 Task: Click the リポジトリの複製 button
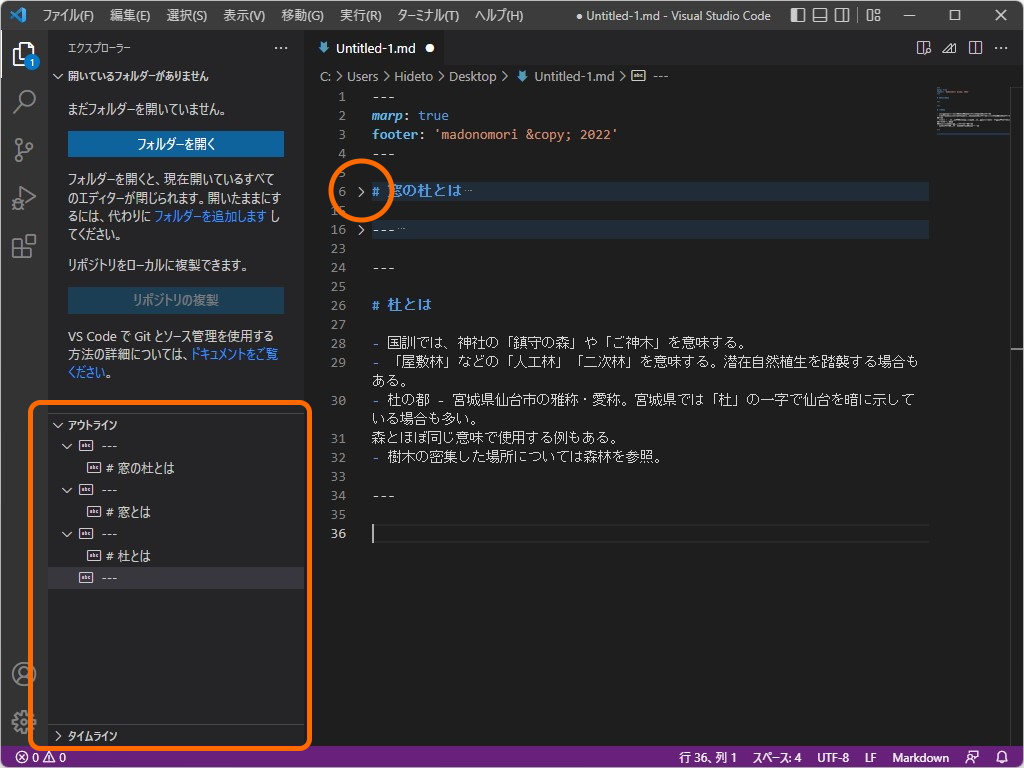click(176, 300)
